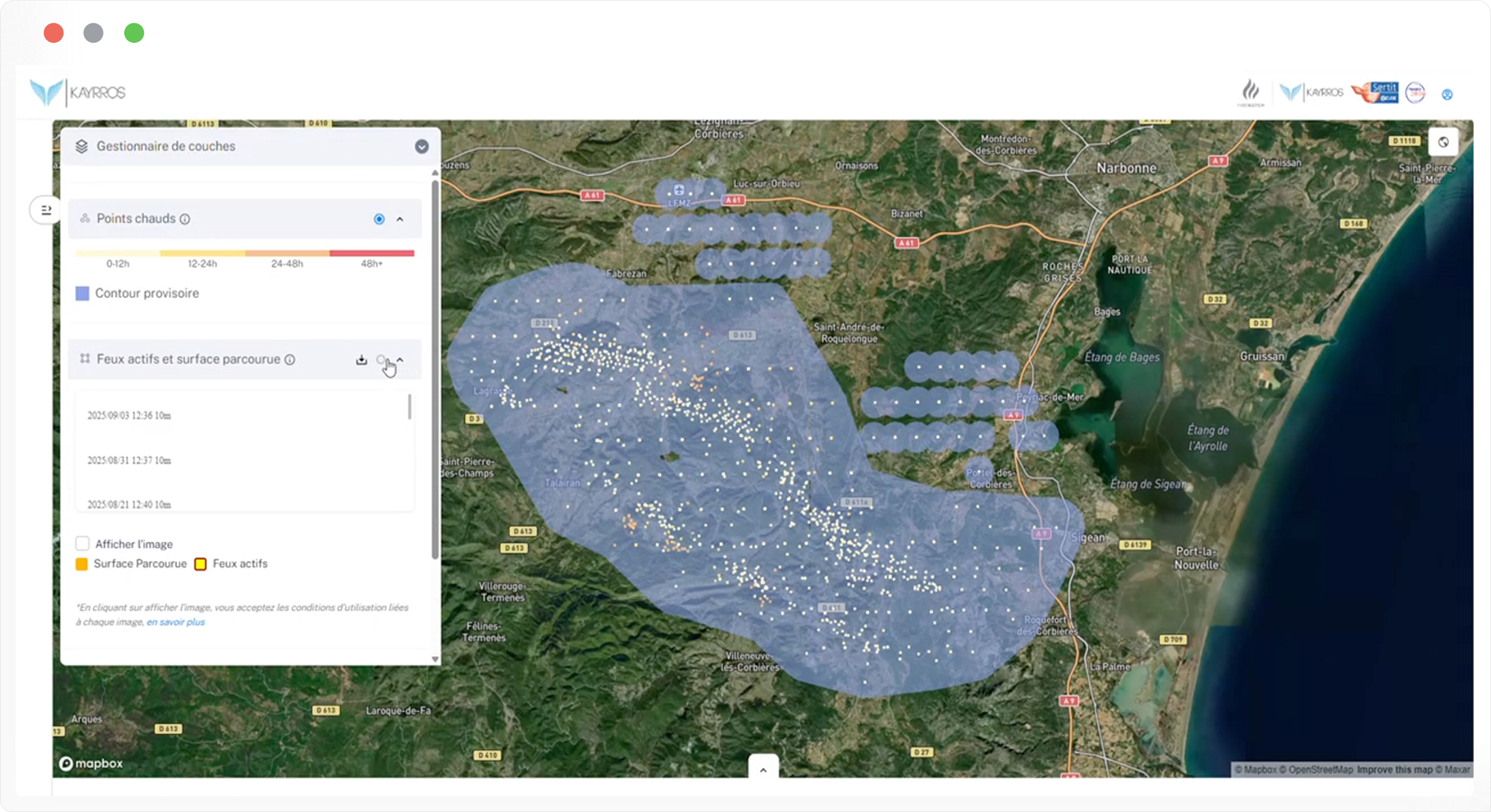Enable the Feux actifs et surface parcourue layer
The width and height of the screenshot is (1491, 812).
click(x=381, y=360)
